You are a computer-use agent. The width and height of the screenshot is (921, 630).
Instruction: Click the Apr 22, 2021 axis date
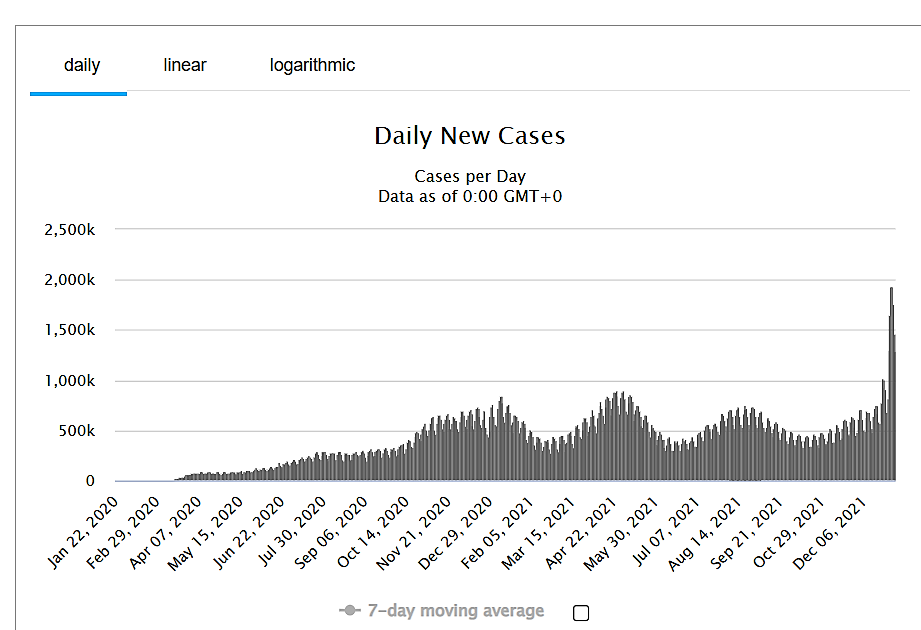581,533
